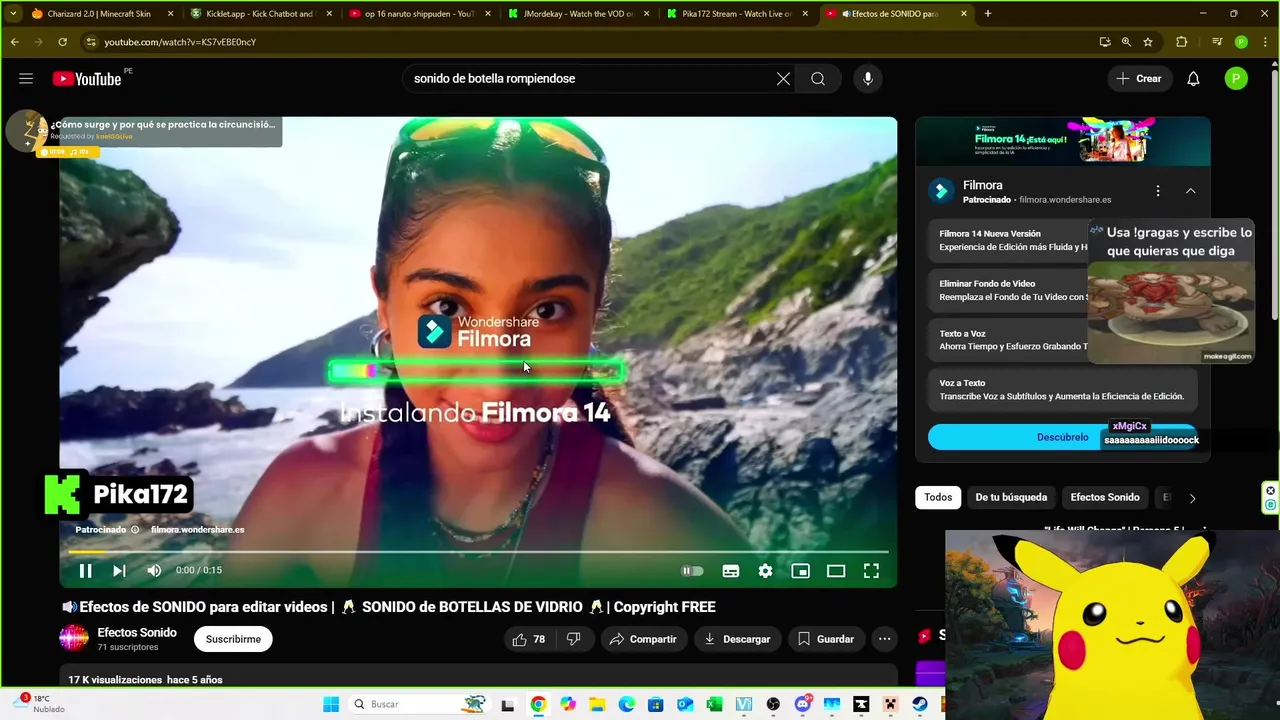
Task: Click the filmora.wondershare.es link in the player
Action: click(197, 530)
